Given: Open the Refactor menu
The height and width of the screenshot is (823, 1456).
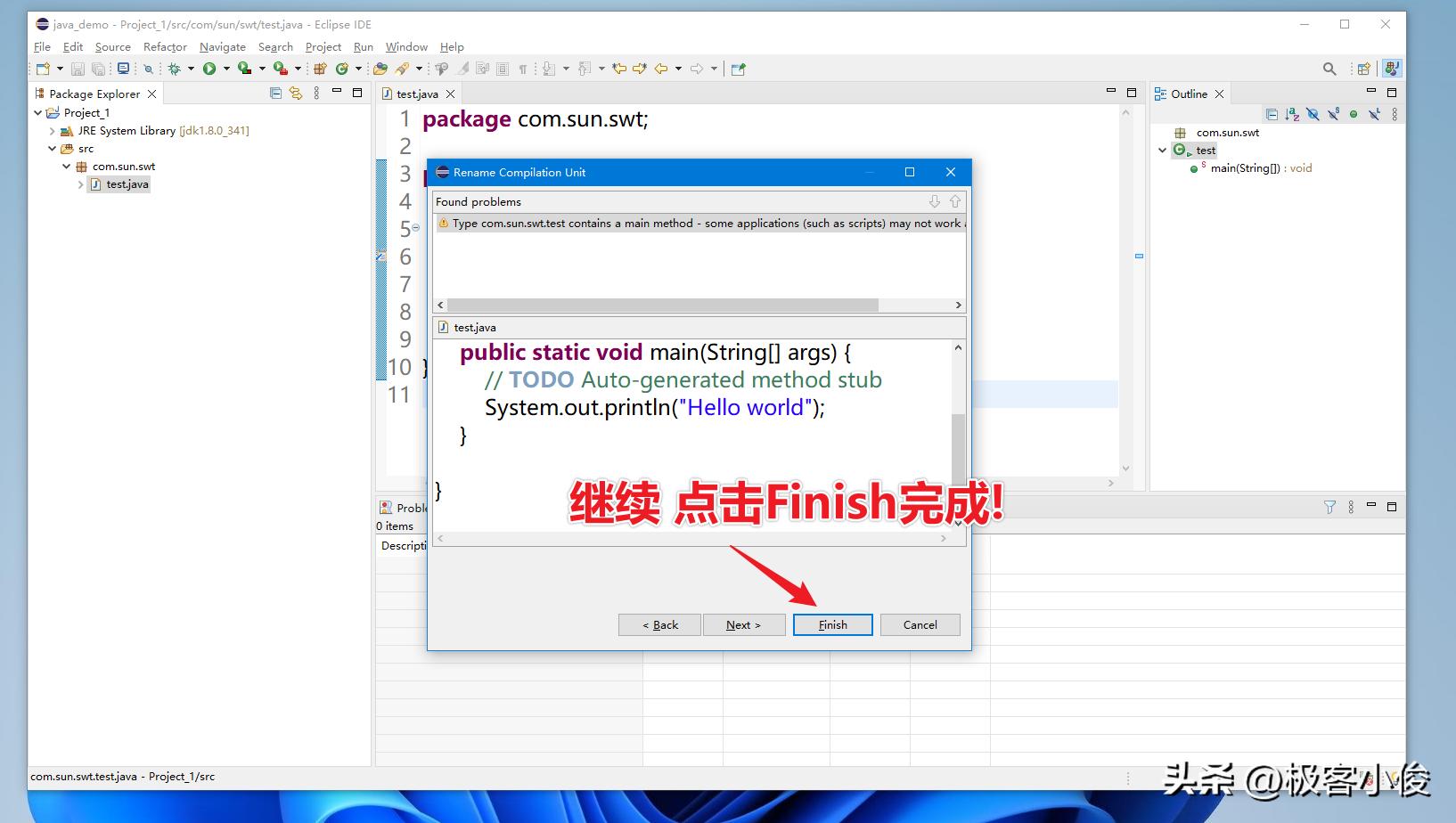Looking at the screenshot, I should pyautogui.click(x=165, y=46).
